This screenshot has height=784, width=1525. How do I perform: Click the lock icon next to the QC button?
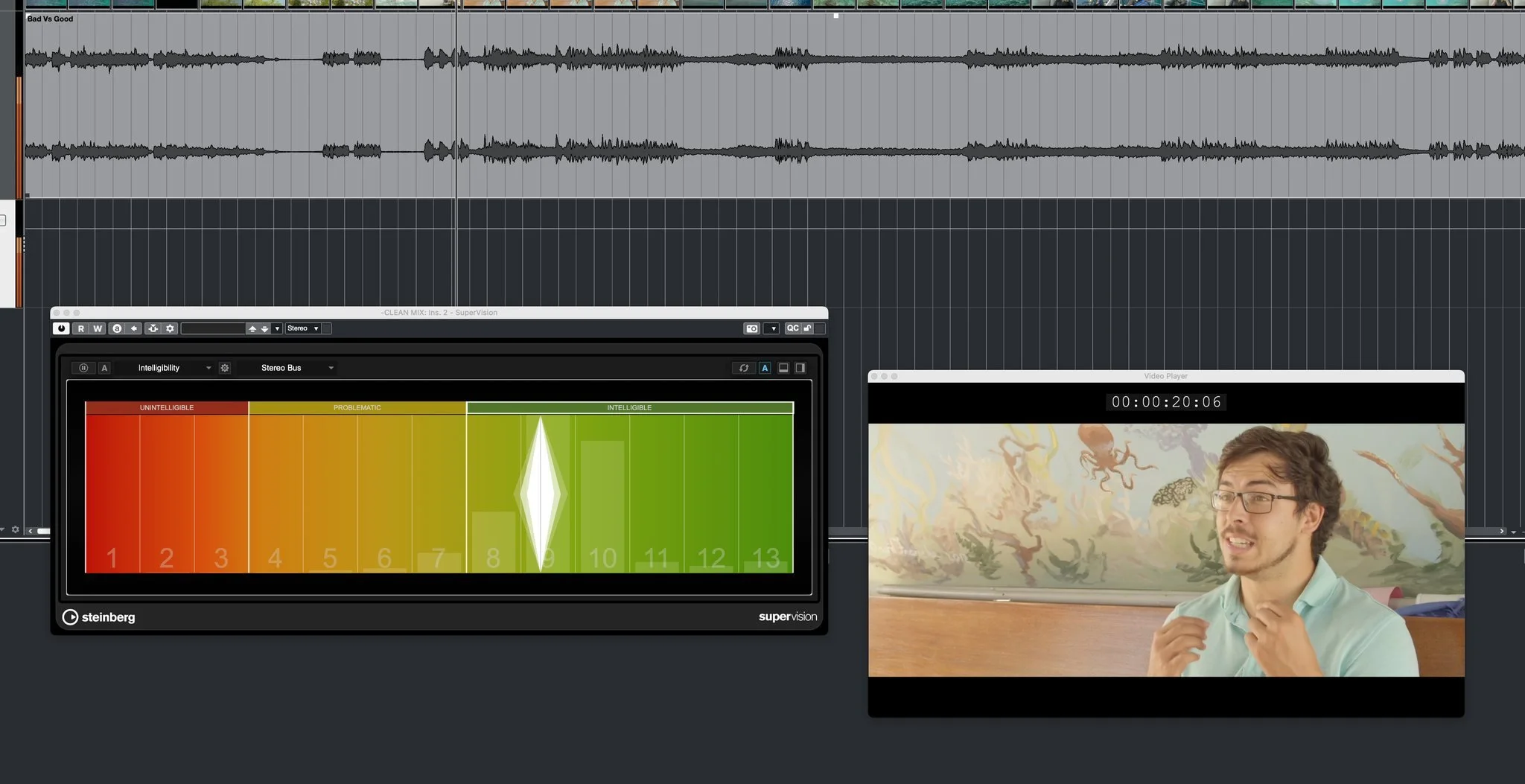[806, 328]
